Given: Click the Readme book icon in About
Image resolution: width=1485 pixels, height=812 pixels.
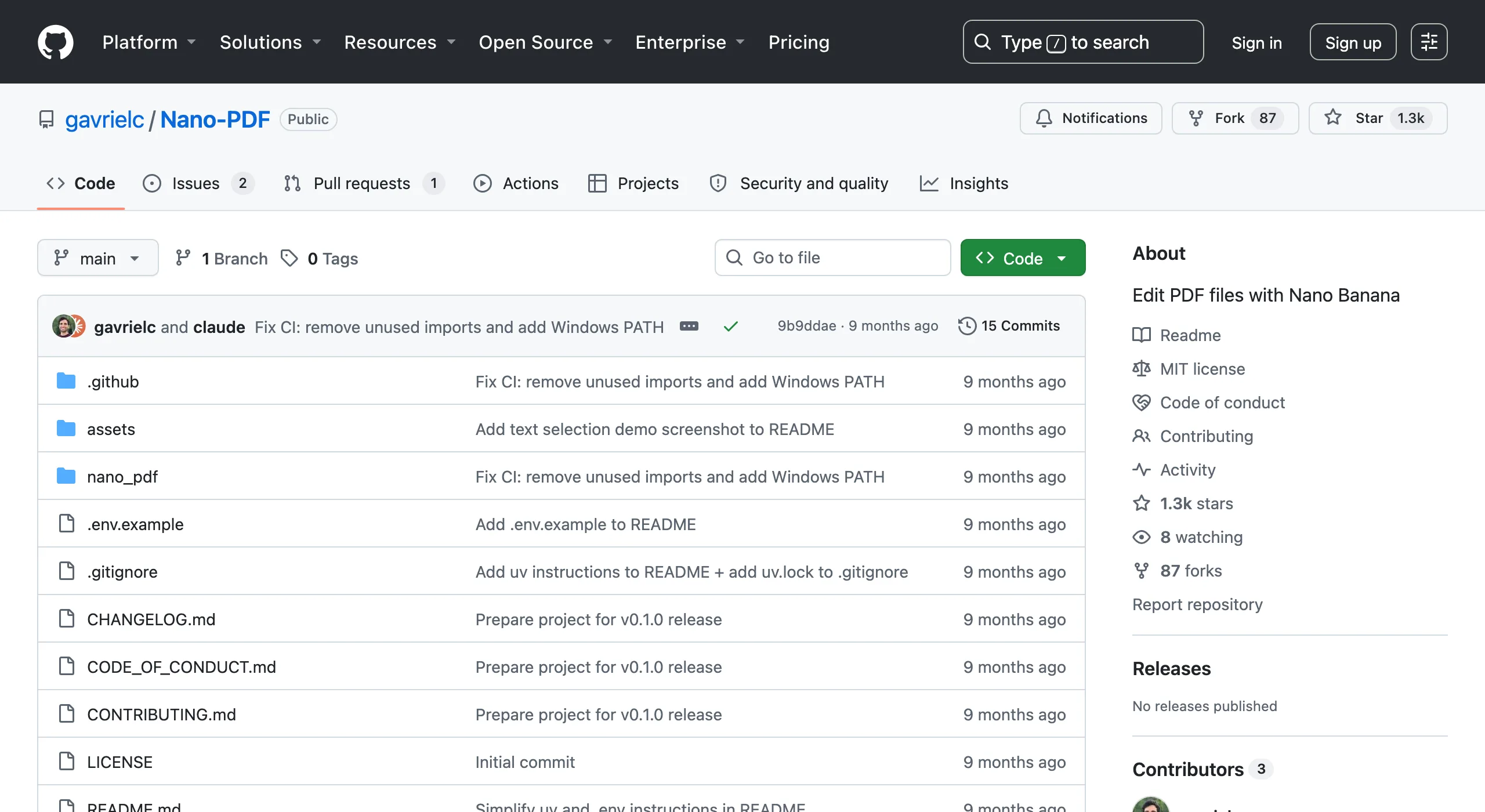Looking at the screenshot, I should pyautogui.click(x=1142, y=335).
